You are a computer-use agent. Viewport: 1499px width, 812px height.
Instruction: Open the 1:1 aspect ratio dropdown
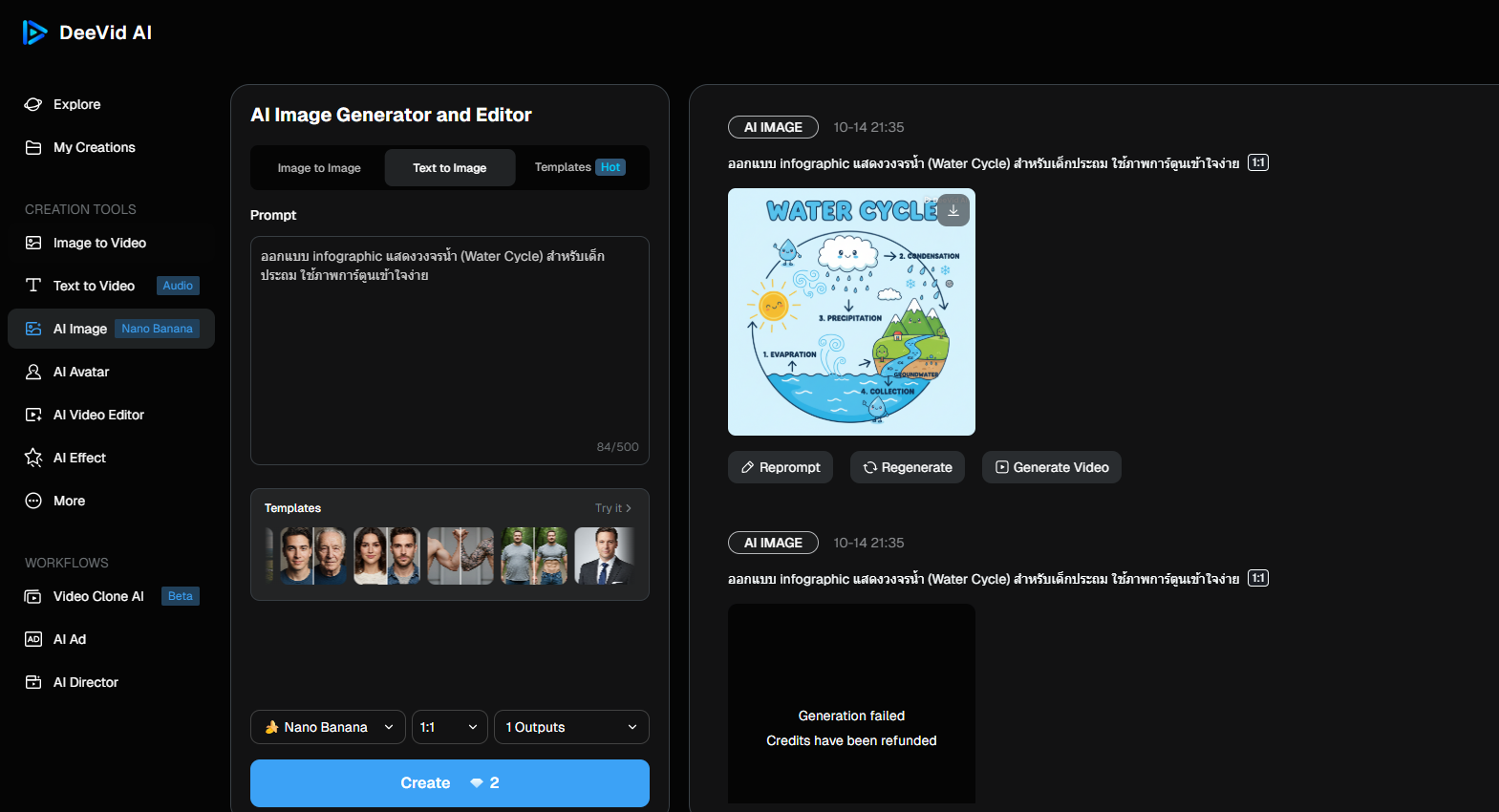coord(449,727)
